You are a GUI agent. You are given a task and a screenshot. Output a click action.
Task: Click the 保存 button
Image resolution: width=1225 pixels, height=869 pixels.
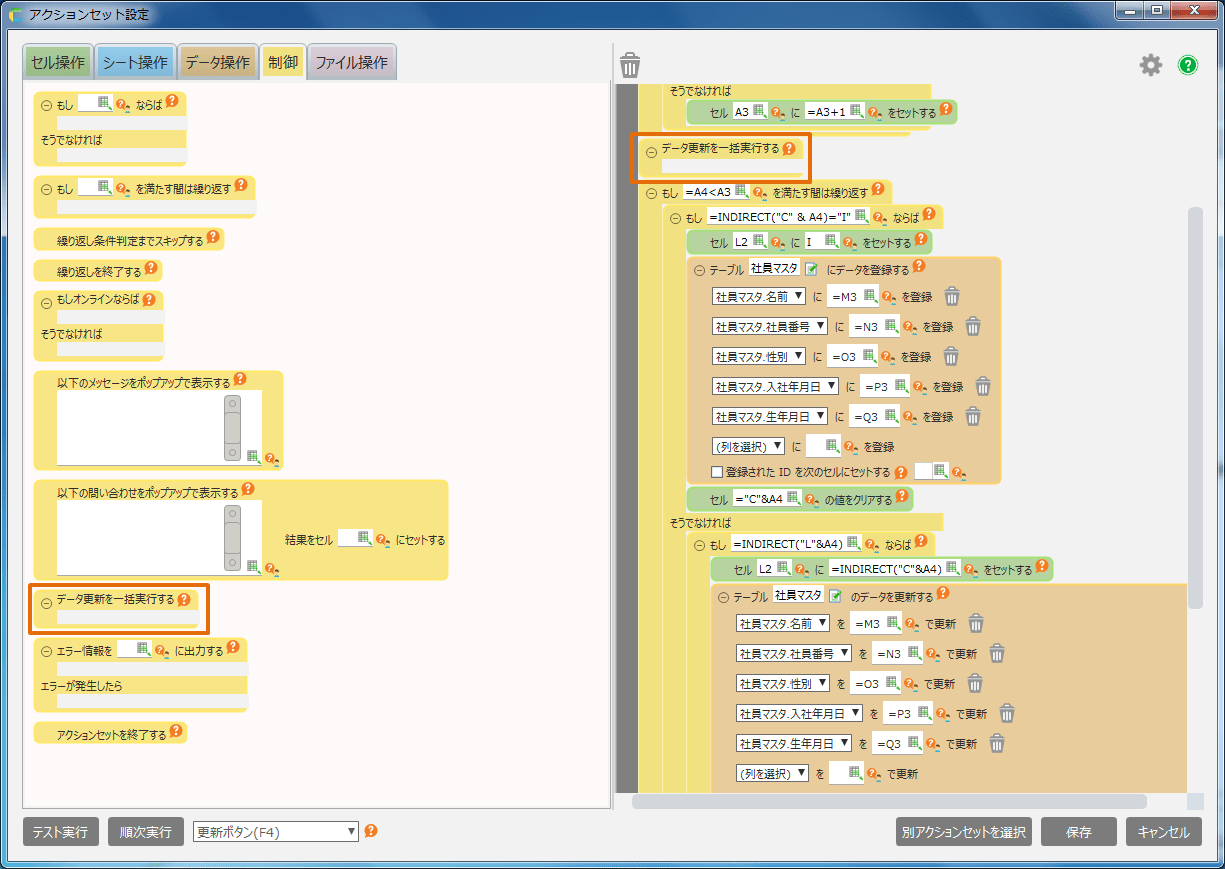(x=1078, y=832)
